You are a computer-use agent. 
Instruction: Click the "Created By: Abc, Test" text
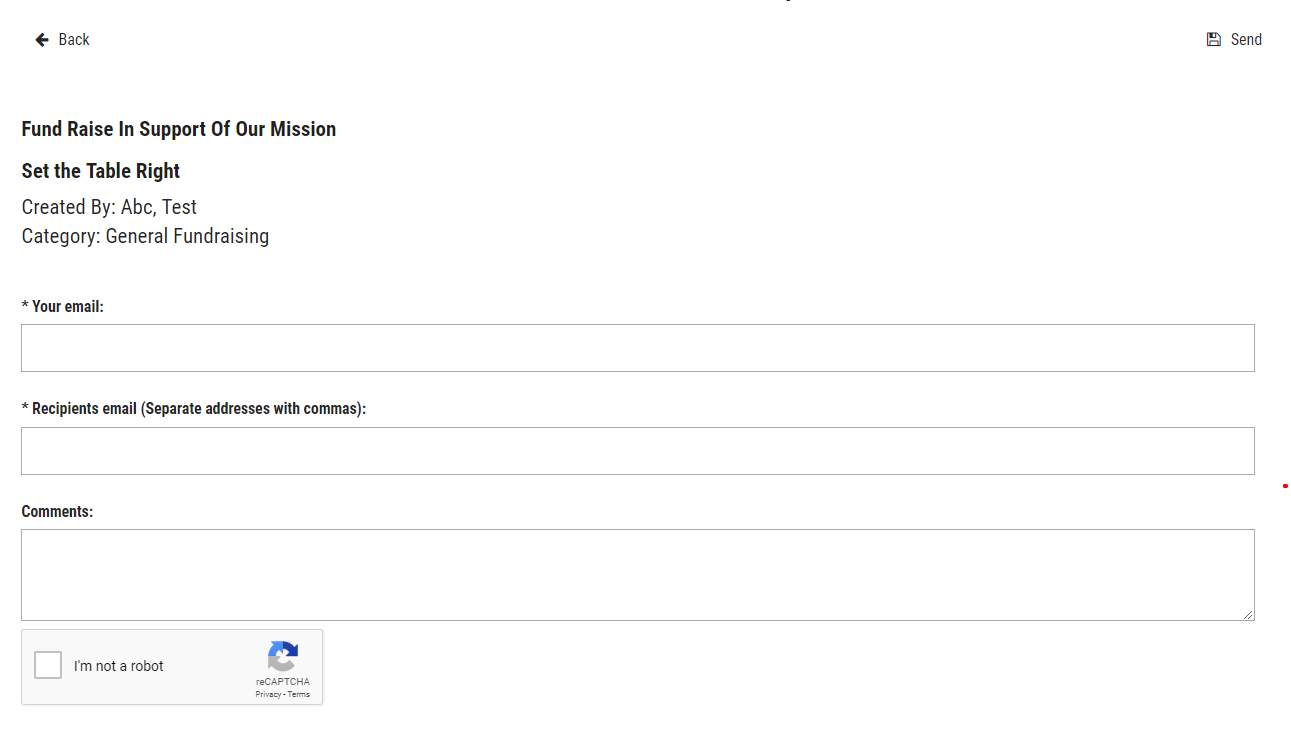[109, 207]
